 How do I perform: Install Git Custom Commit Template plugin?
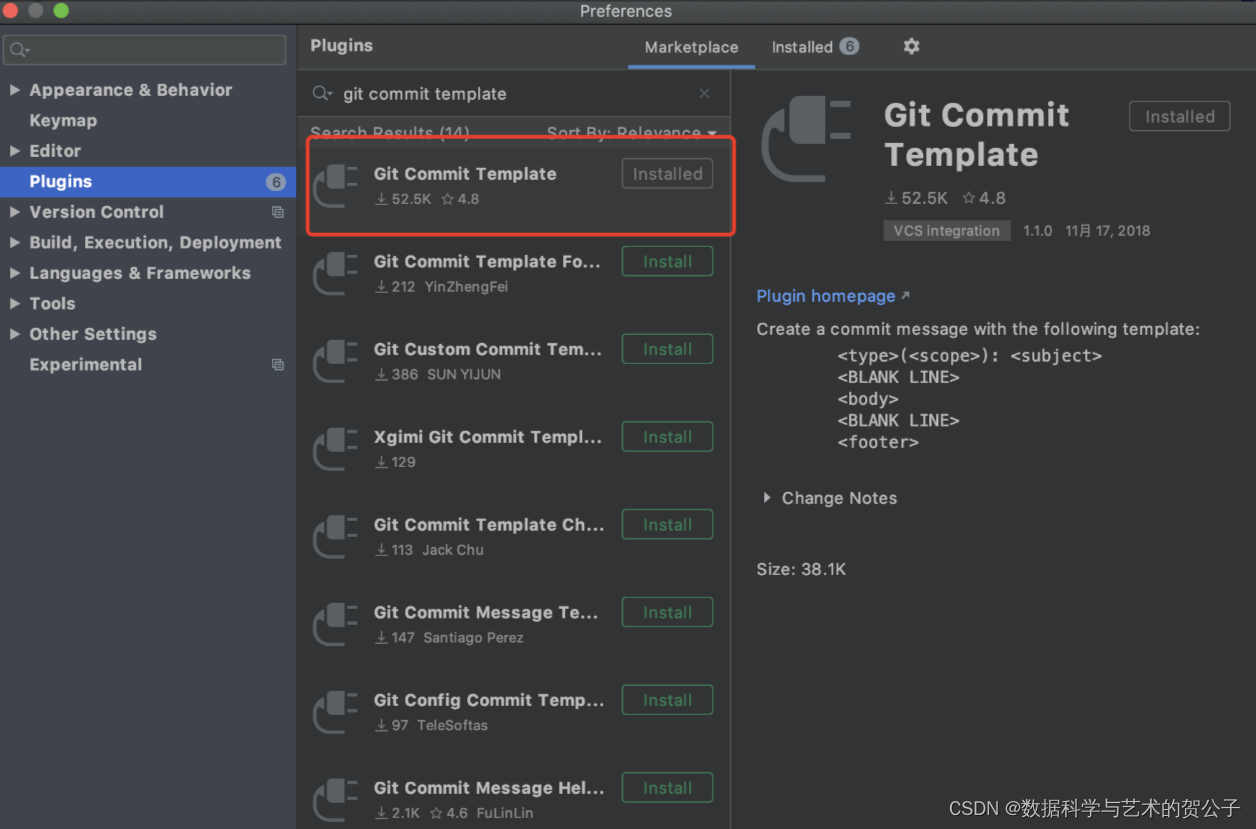(x=667, y=349)
